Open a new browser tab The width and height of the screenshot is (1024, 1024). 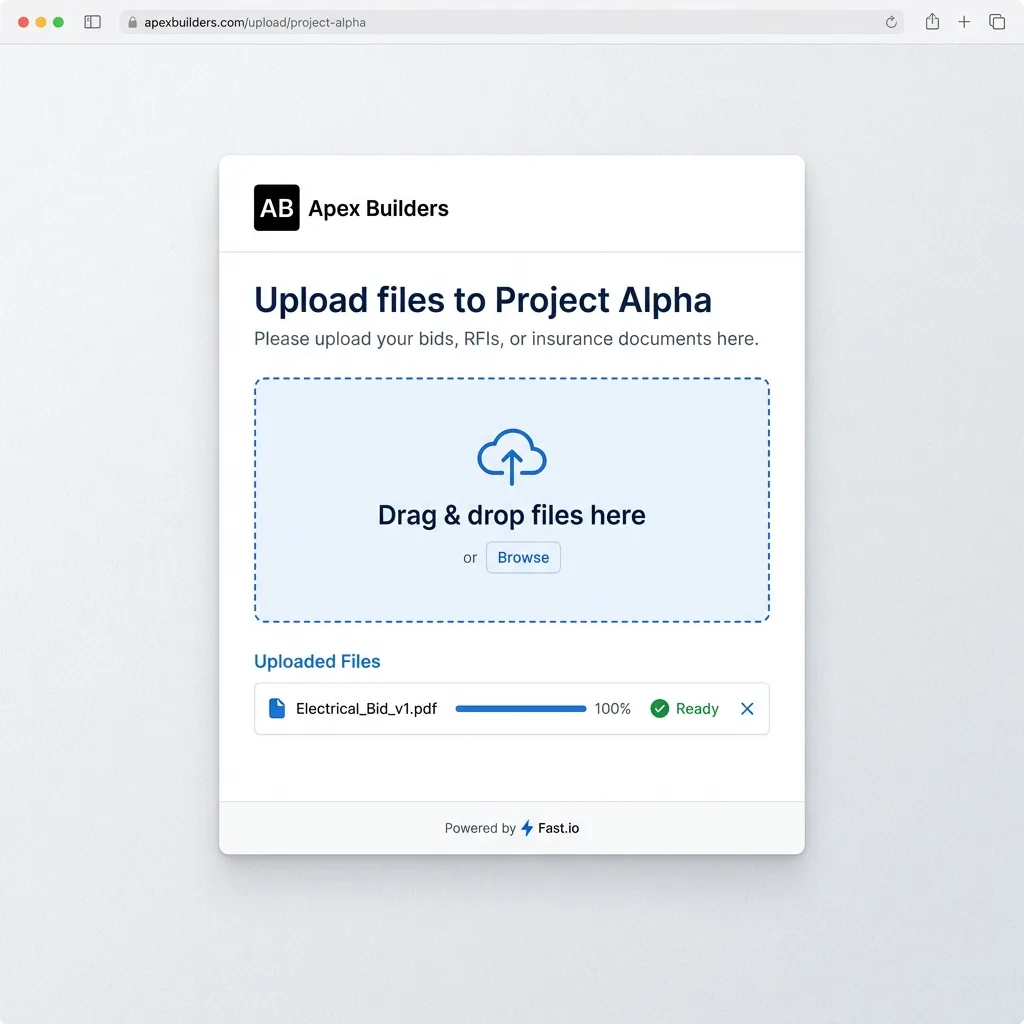click(x=963, y=21)
